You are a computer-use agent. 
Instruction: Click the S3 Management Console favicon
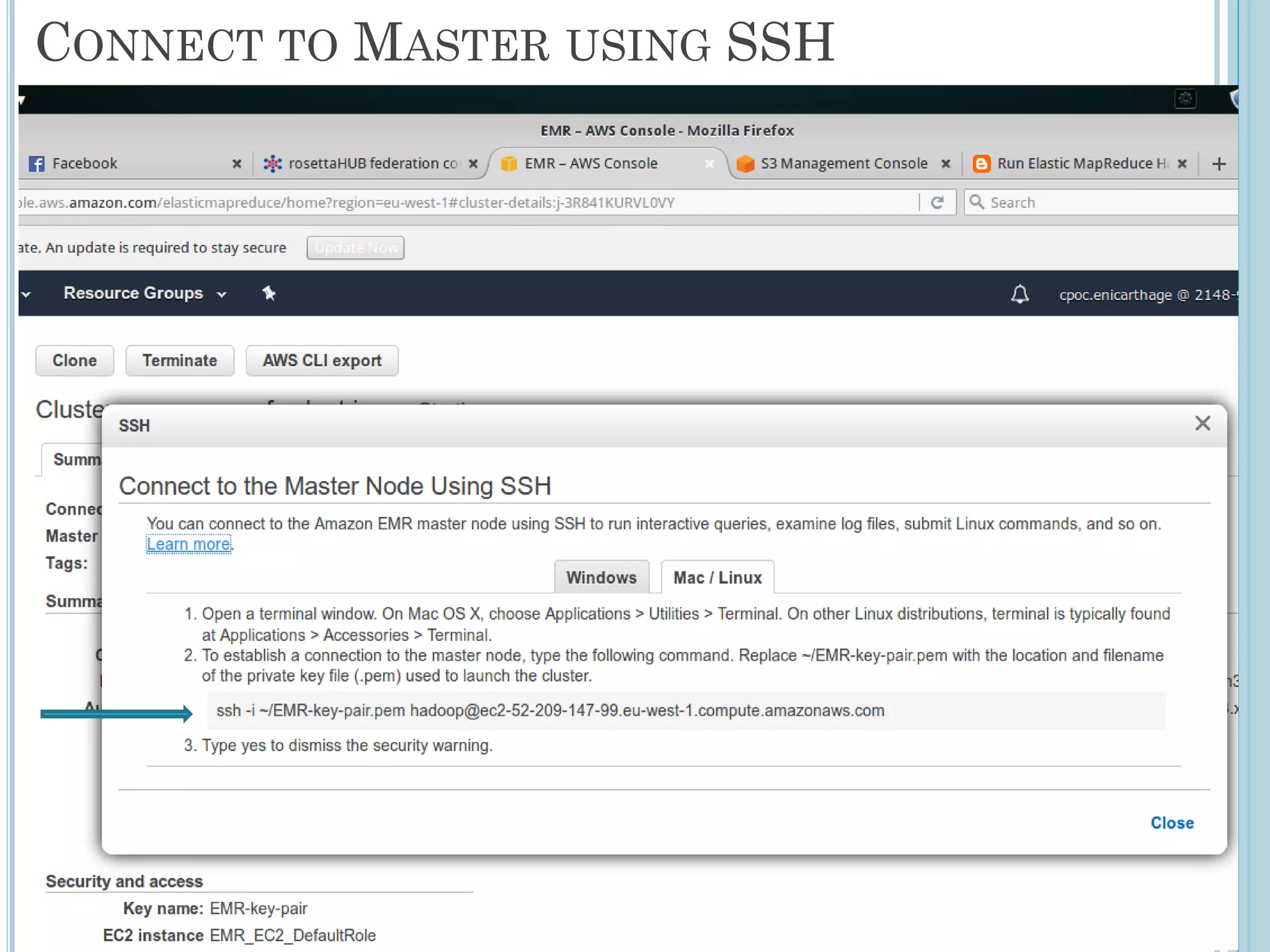745,164
